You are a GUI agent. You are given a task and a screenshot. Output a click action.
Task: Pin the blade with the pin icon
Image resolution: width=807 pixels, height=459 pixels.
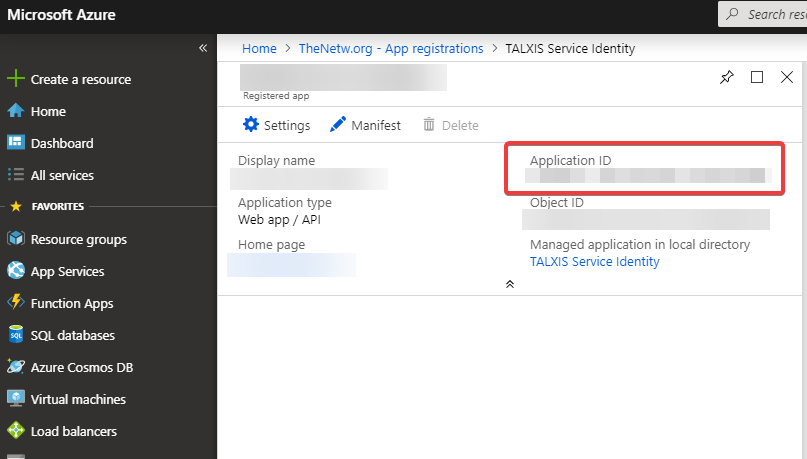pos(726,77)
